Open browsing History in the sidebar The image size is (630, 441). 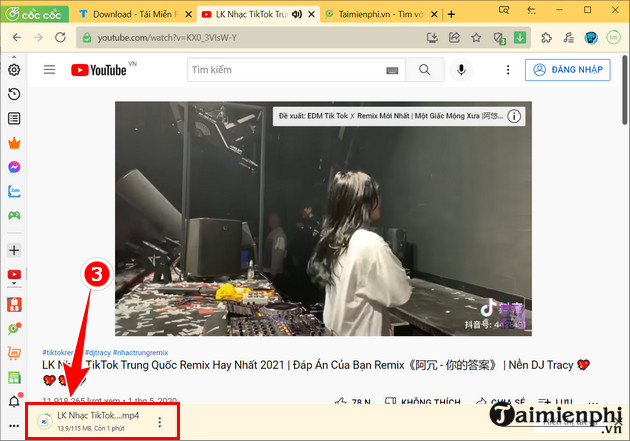[x=14, y=94]
